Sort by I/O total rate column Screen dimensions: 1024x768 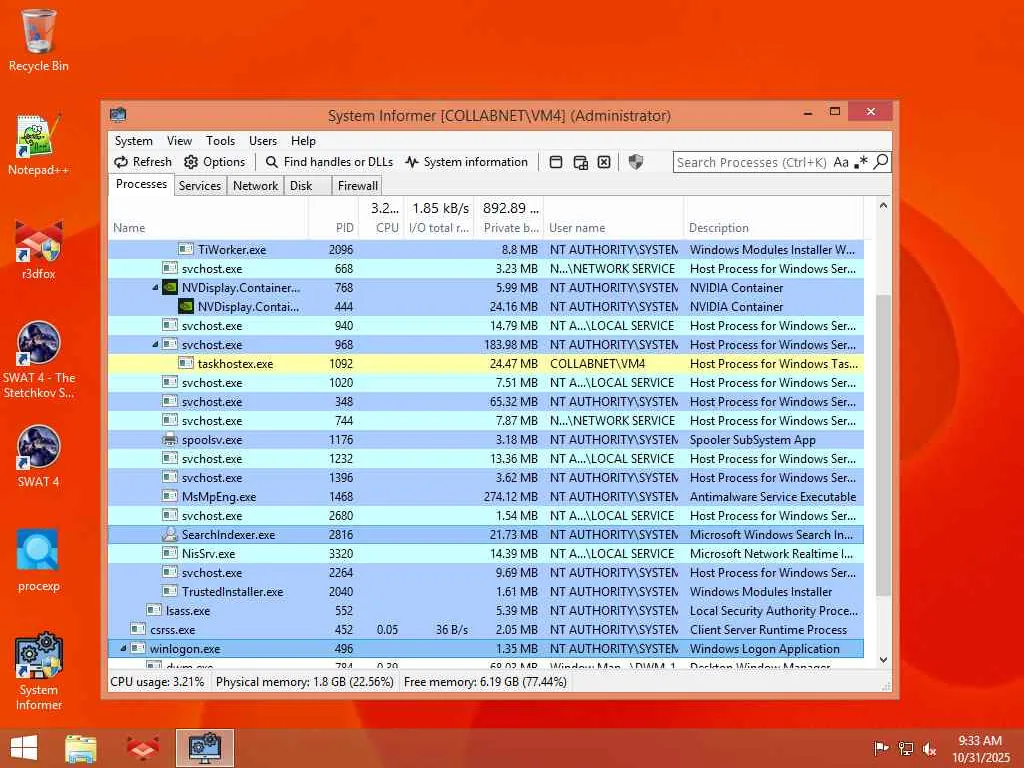coord(439,218)
